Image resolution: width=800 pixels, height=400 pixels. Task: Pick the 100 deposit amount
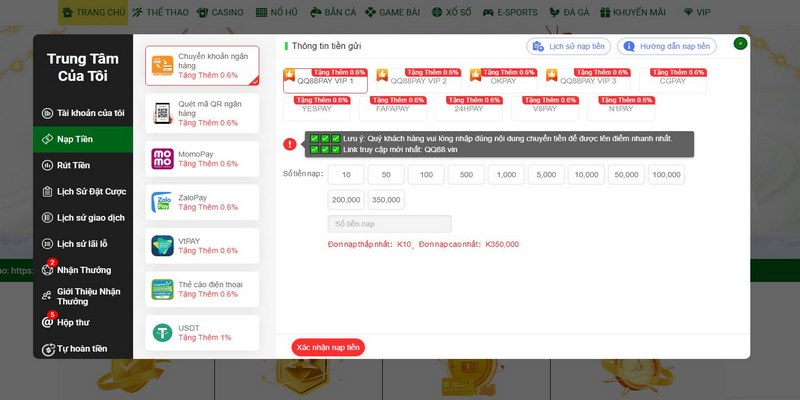click(x=426, y=174)
